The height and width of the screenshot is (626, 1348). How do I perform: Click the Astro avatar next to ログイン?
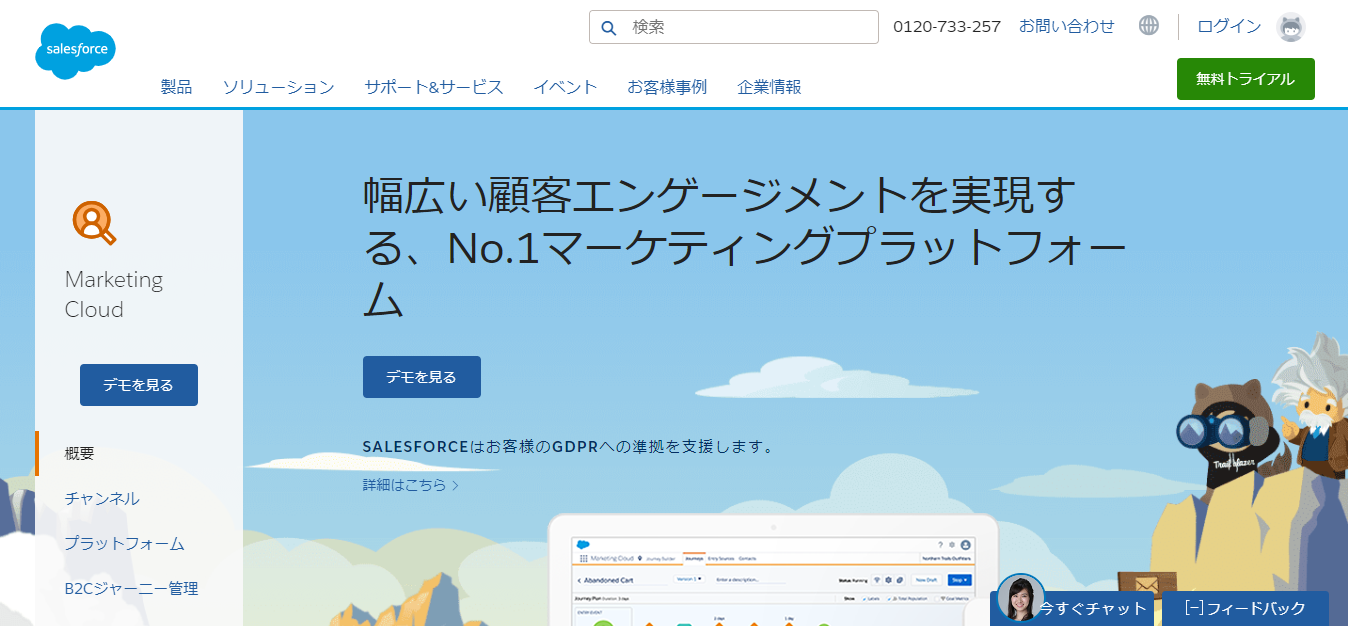(x=1291, y=27)
